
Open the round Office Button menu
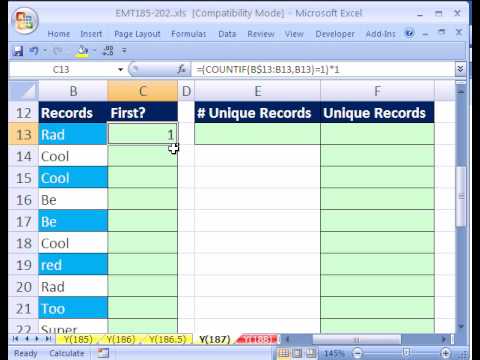pyautogui.click(x=25, y=21)
